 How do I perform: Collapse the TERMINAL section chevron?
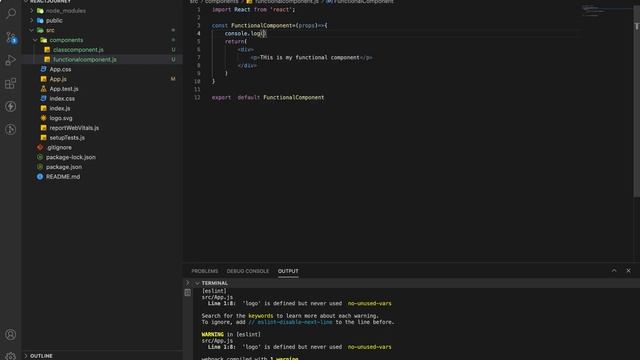[197, 283]
